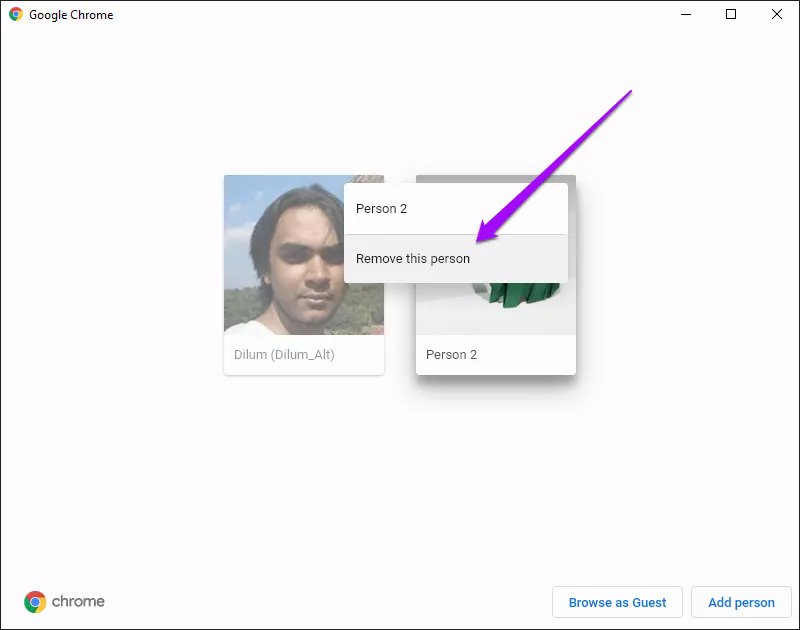Click the Chrome logo in title bar
The image size is (800, 630).
pos(16,14)
